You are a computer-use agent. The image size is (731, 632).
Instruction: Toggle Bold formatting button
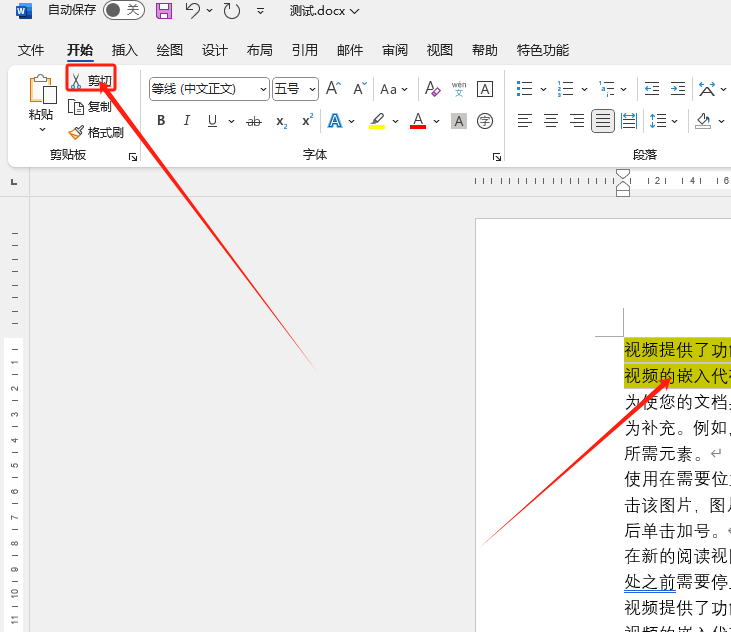point(161,121)
